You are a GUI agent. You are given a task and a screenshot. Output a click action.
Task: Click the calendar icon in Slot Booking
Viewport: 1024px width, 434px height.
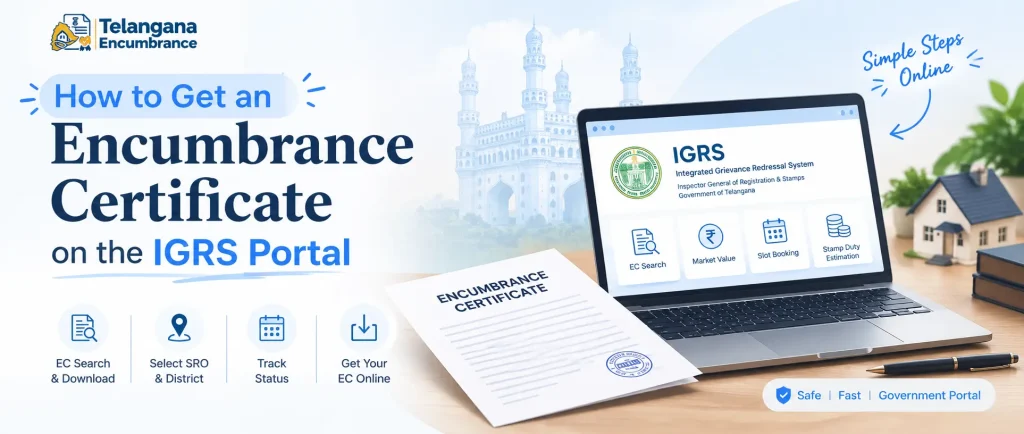pos(775,231)
